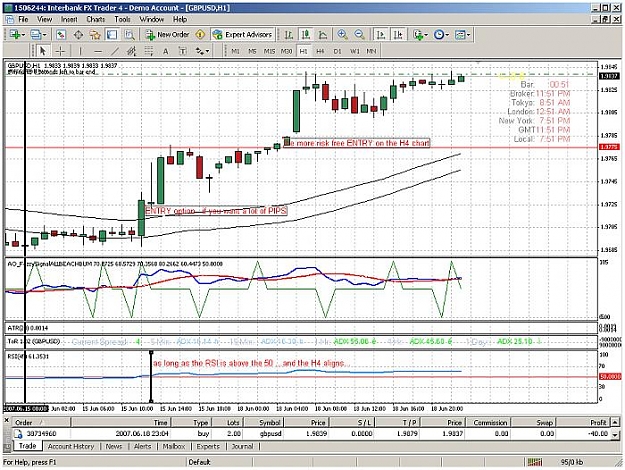Sort by the Lots column header
Screen dimensions: 625x470
228,423
